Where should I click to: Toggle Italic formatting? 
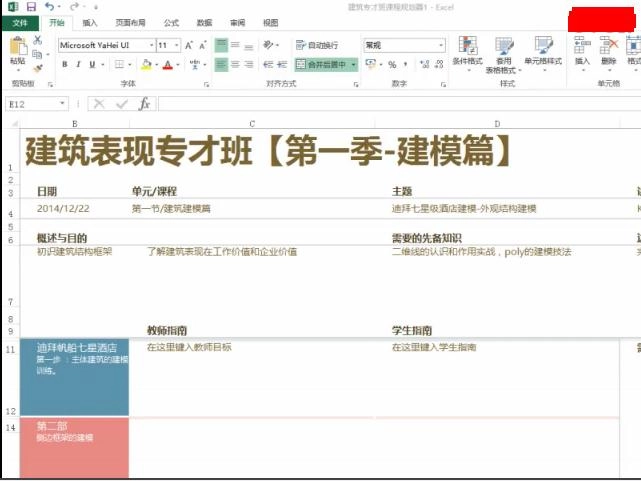78,65
